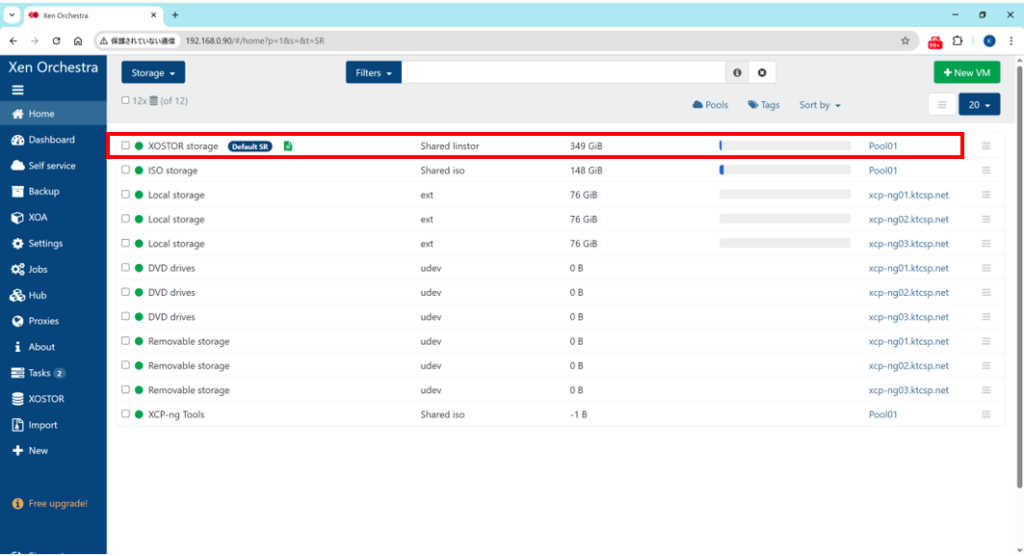Click the XOSTOR storage usage bar

[x=784, y=146]
